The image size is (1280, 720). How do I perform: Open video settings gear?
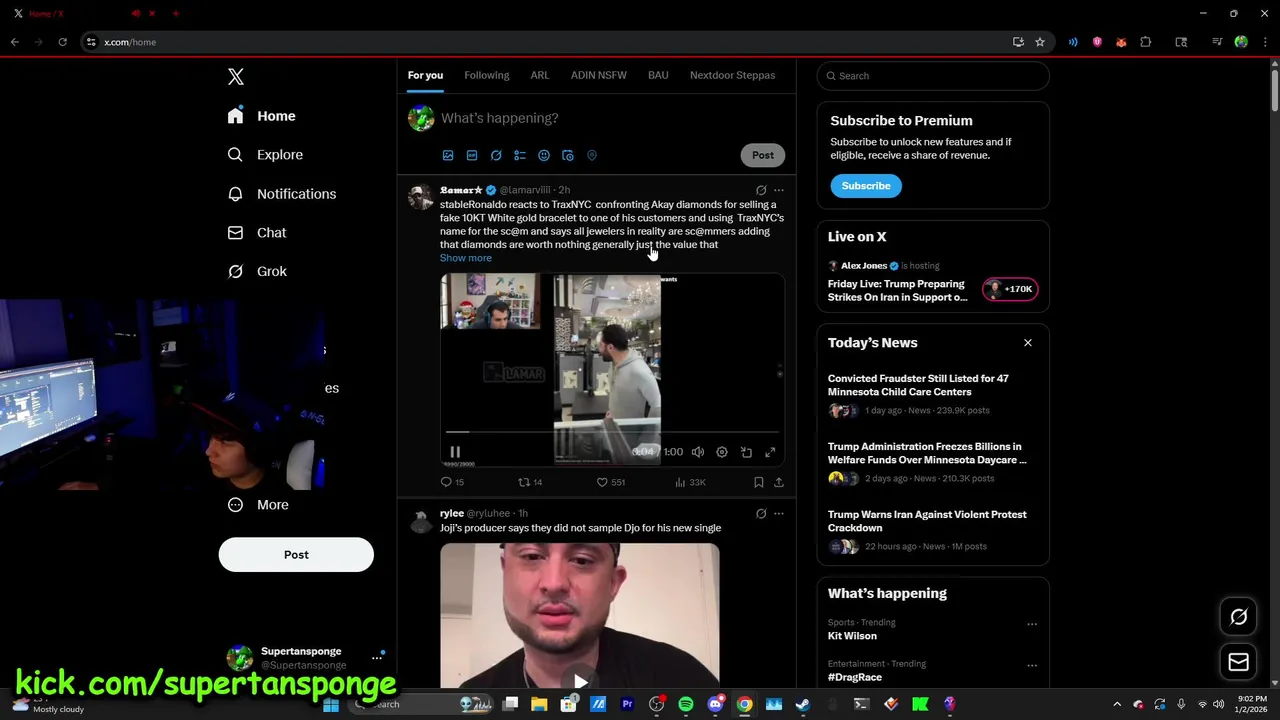(x=722, y=452)
